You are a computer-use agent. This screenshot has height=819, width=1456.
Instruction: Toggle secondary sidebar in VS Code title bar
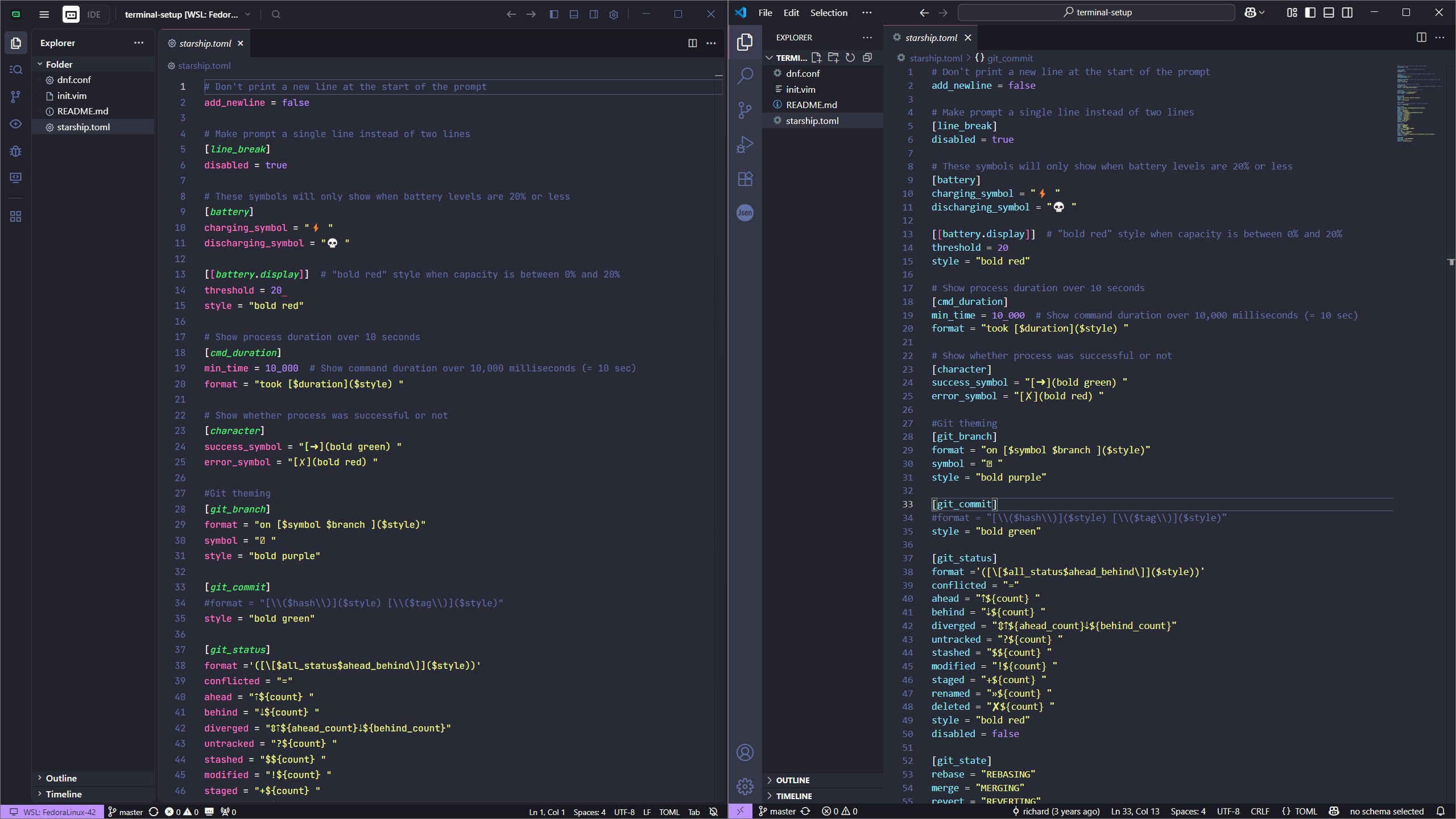(x=1347, y=13)
